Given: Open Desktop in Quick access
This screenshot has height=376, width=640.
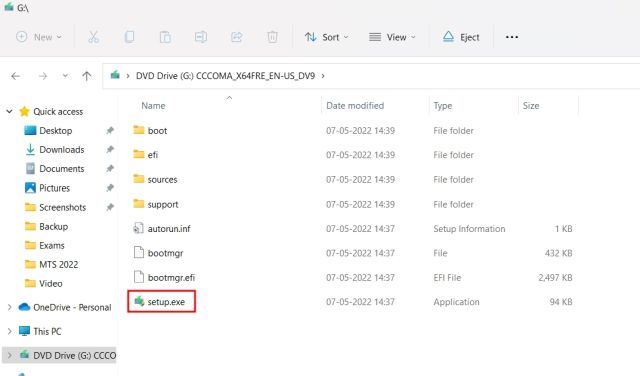Looking at the screenshot, I should click(56, 131).
